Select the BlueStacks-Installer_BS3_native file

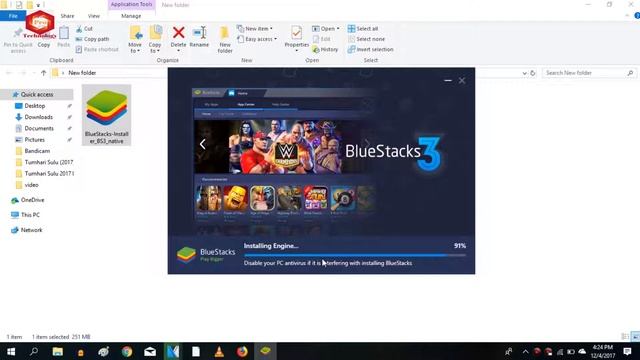pyautogui.click(x=107, y=116)
